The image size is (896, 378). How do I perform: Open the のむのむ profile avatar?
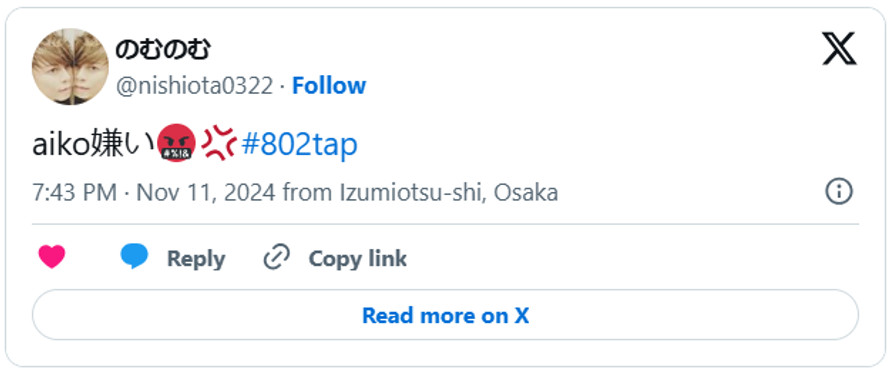(x=70, y=67)
